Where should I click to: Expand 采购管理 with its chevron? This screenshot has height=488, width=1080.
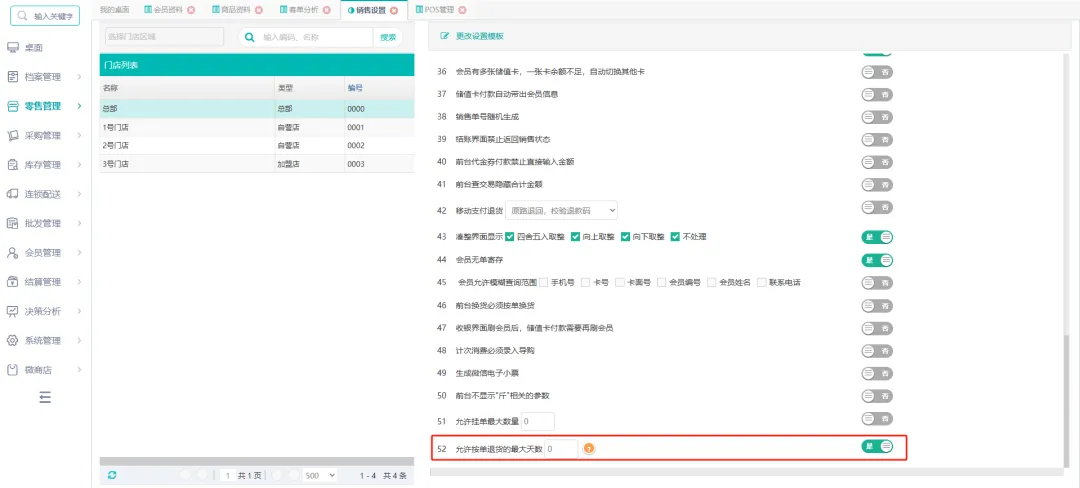(x=80, y=136)
